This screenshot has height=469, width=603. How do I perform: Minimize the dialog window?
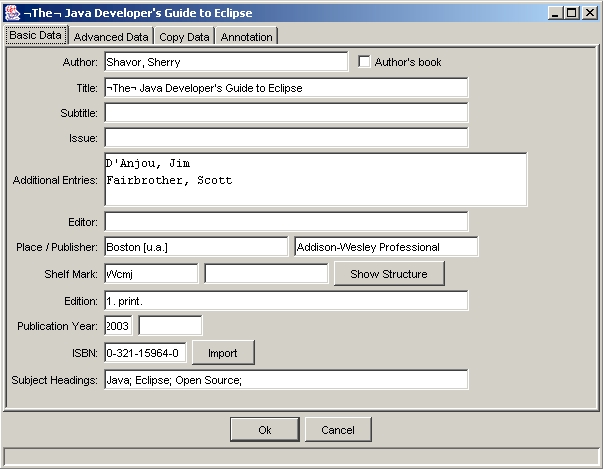tap(555, 13)
